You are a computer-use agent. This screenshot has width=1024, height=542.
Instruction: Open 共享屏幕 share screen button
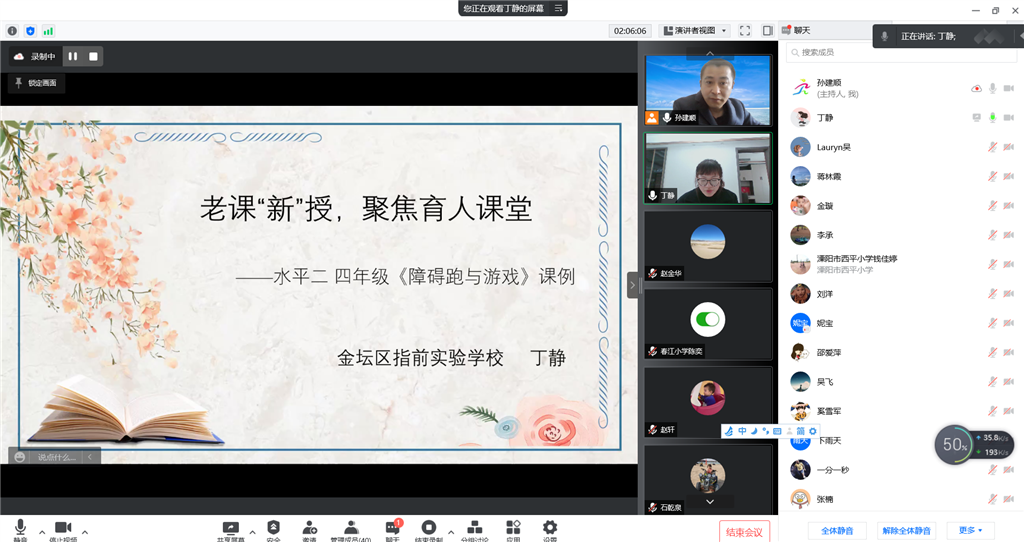point(231,528)
